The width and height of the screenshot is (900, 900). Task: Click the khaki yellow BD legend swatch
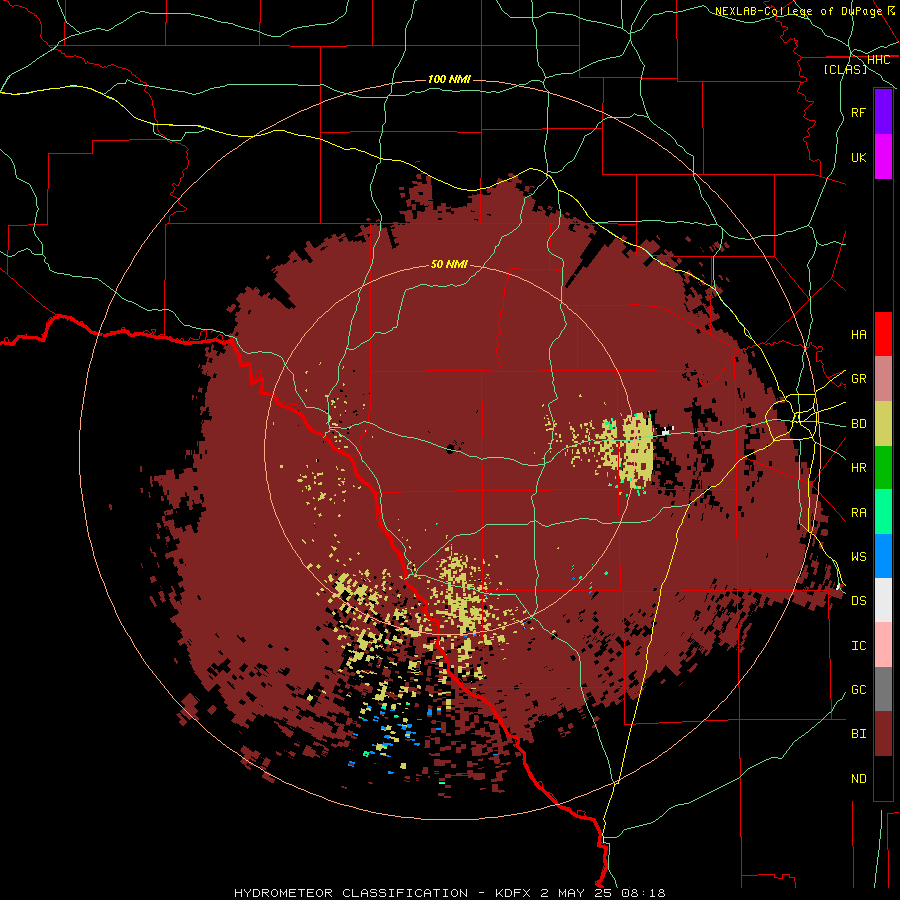tap(883, 424)
